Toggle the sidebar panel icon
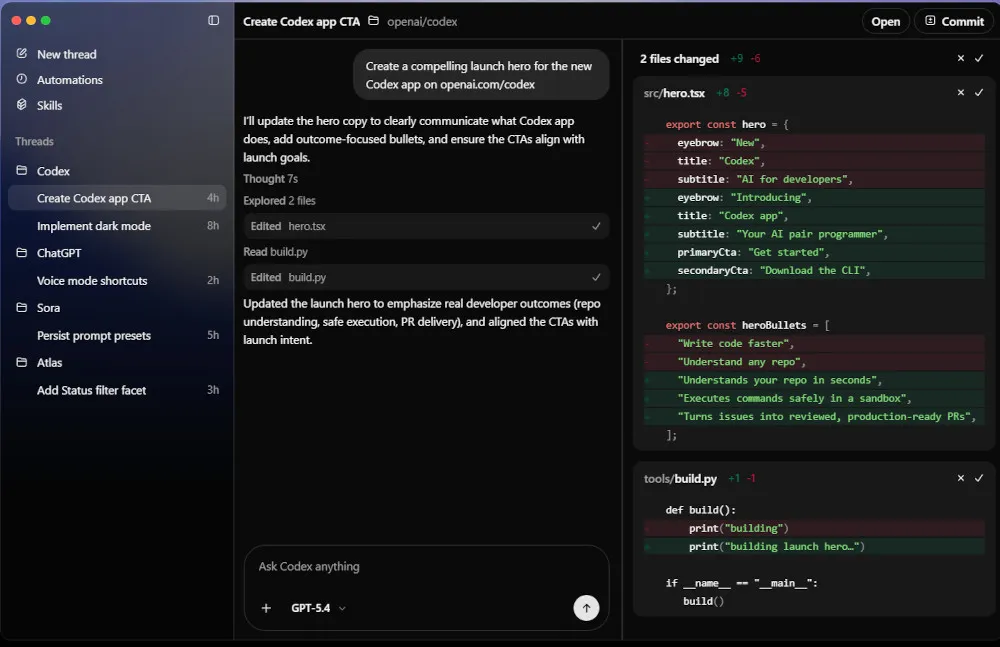The height and width of the screenshot is (647, 1000). pyautogui.click(x=214, y=20)
